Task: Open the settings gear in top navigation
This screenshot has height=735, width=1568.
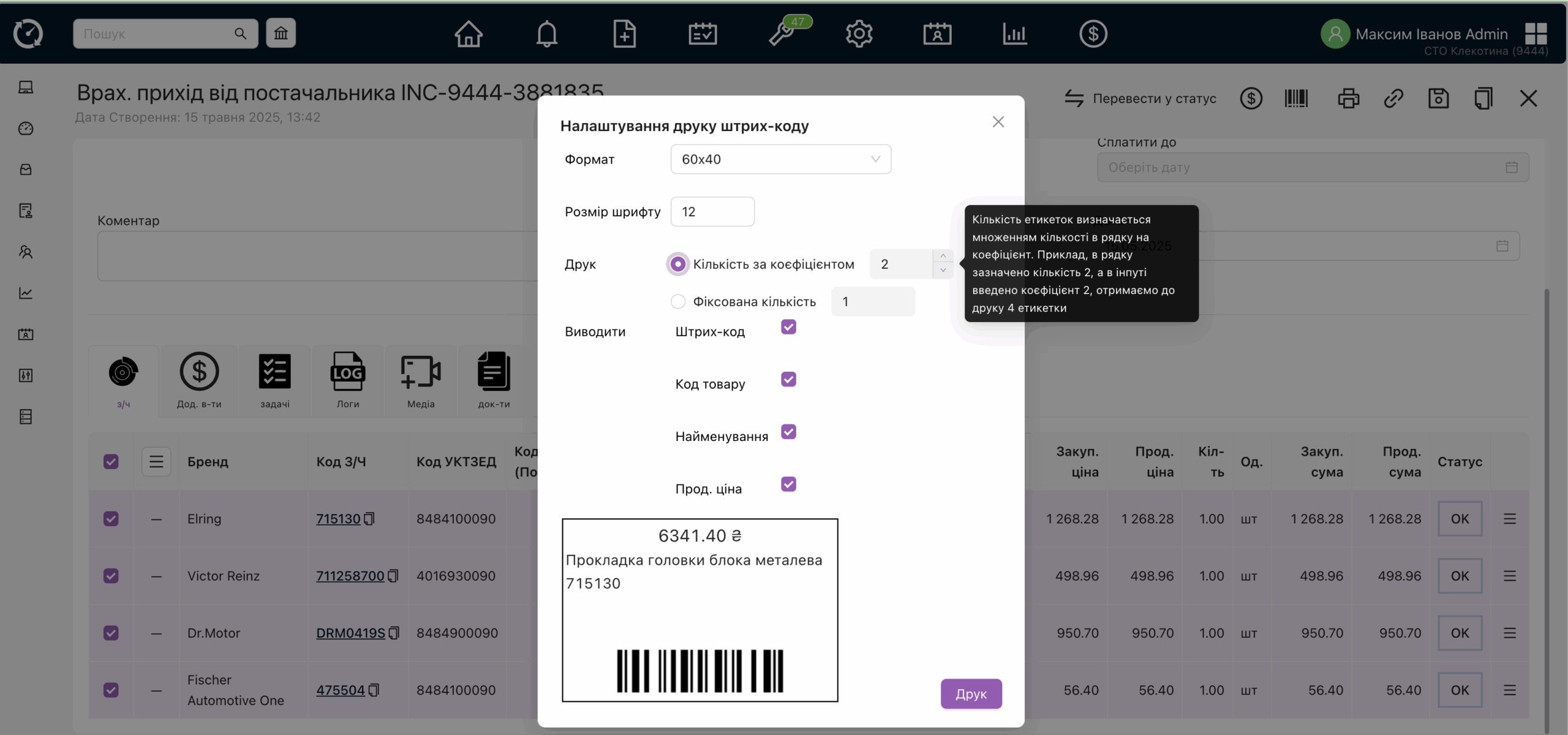Action: pyautogui.click(x=859, y=34)
